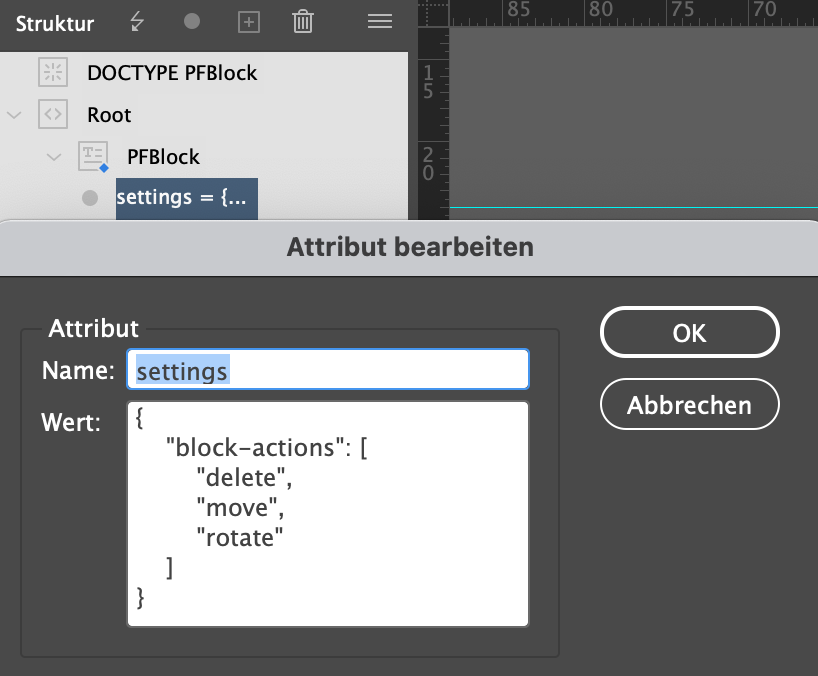818x676 pixels.
Task: Collapse the Root element chevron
Action: point(14,115)
